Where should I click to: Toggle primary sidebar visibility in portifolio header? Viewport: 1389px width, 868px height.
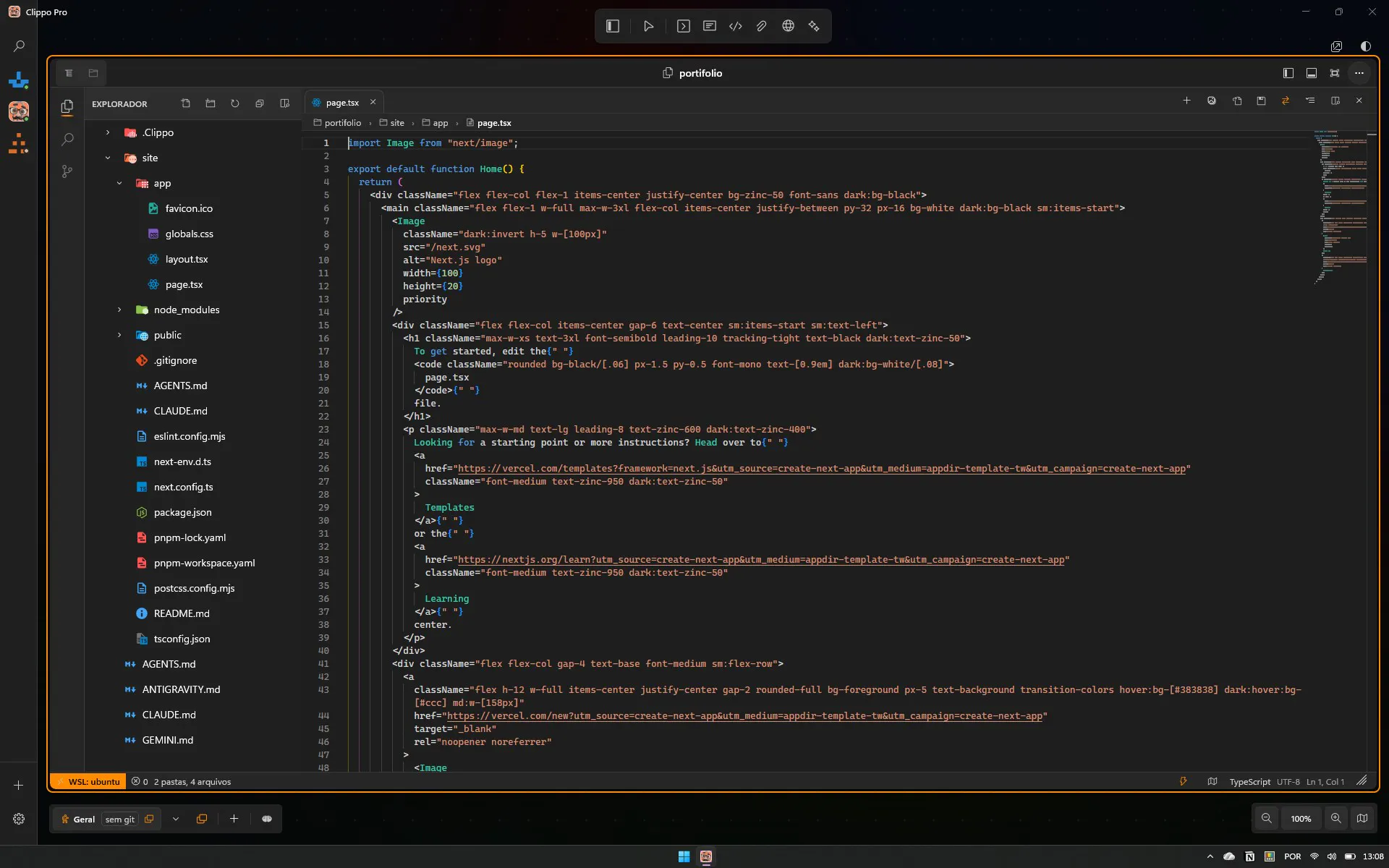[1288, 73]
